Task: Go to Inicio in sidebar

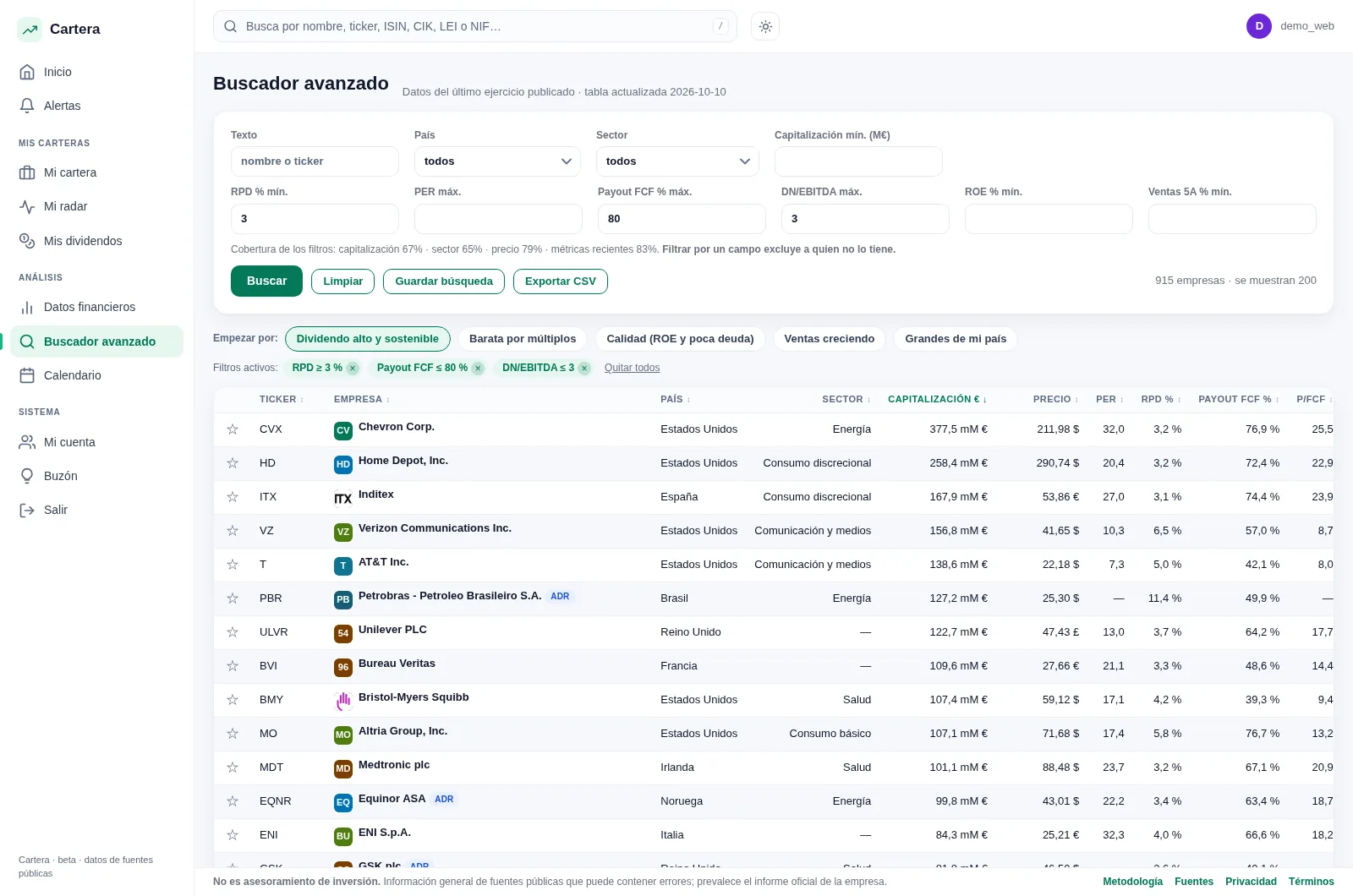Action: pos(96,72)
